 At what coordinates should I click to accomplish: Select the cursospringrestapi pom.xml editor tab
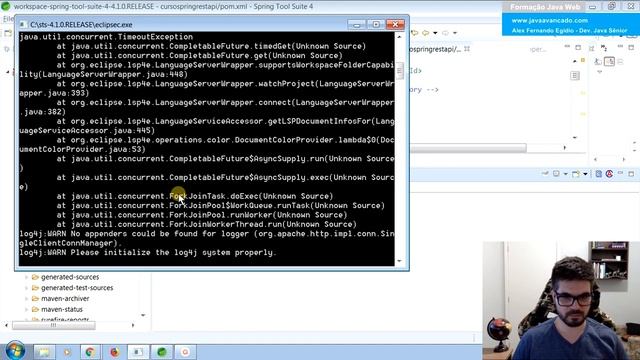(435, 49)
